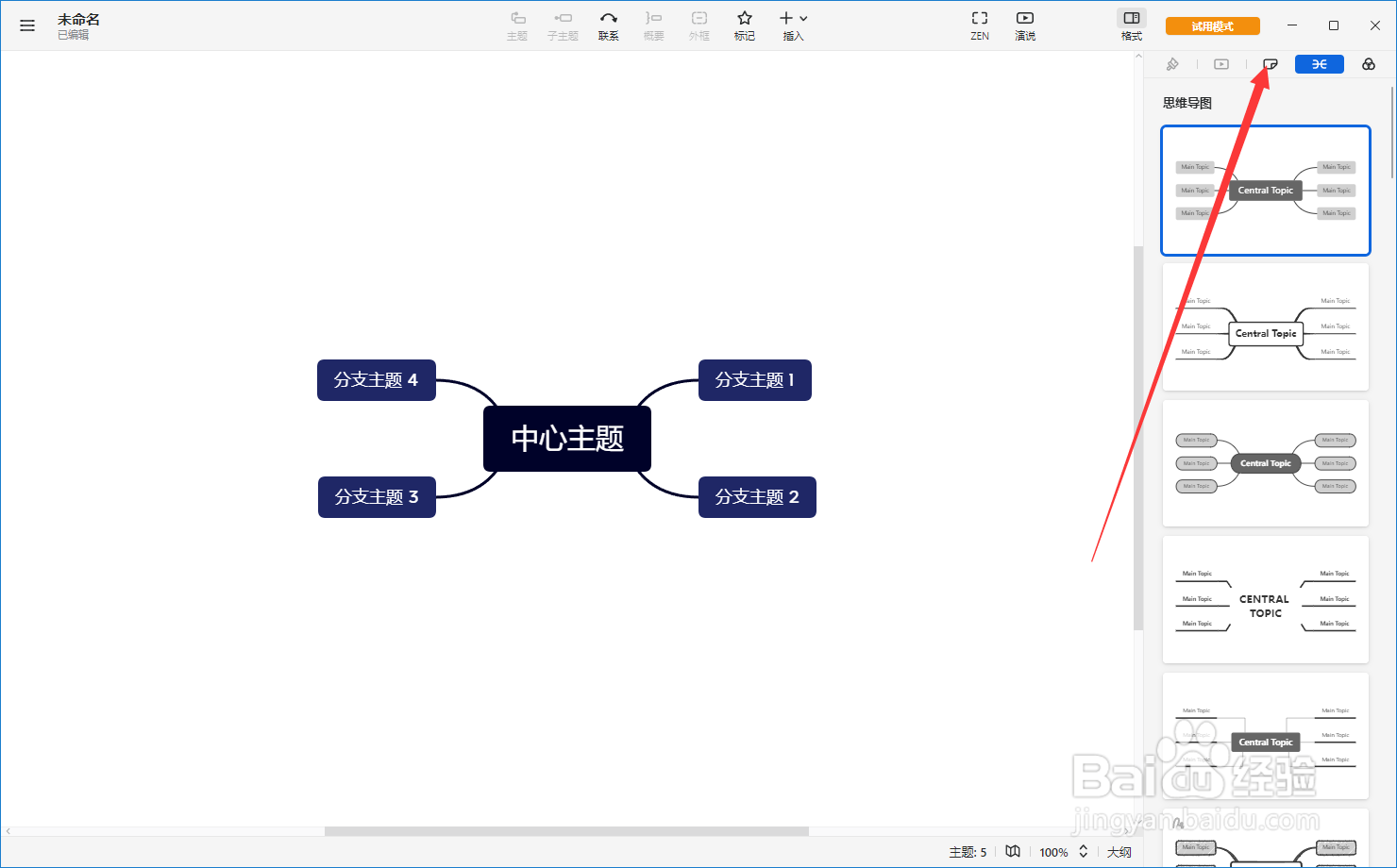Select the 外框 boundary tool
Image resolution: width=1397 pixels, height=868 pixels.
tap(698, 25)
